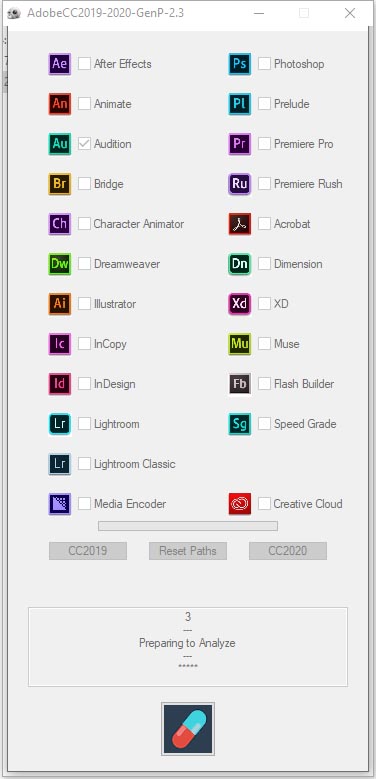Click the Creative Cloud icon
The width and height of the screenshot is (376, 779).
point(240,504)
